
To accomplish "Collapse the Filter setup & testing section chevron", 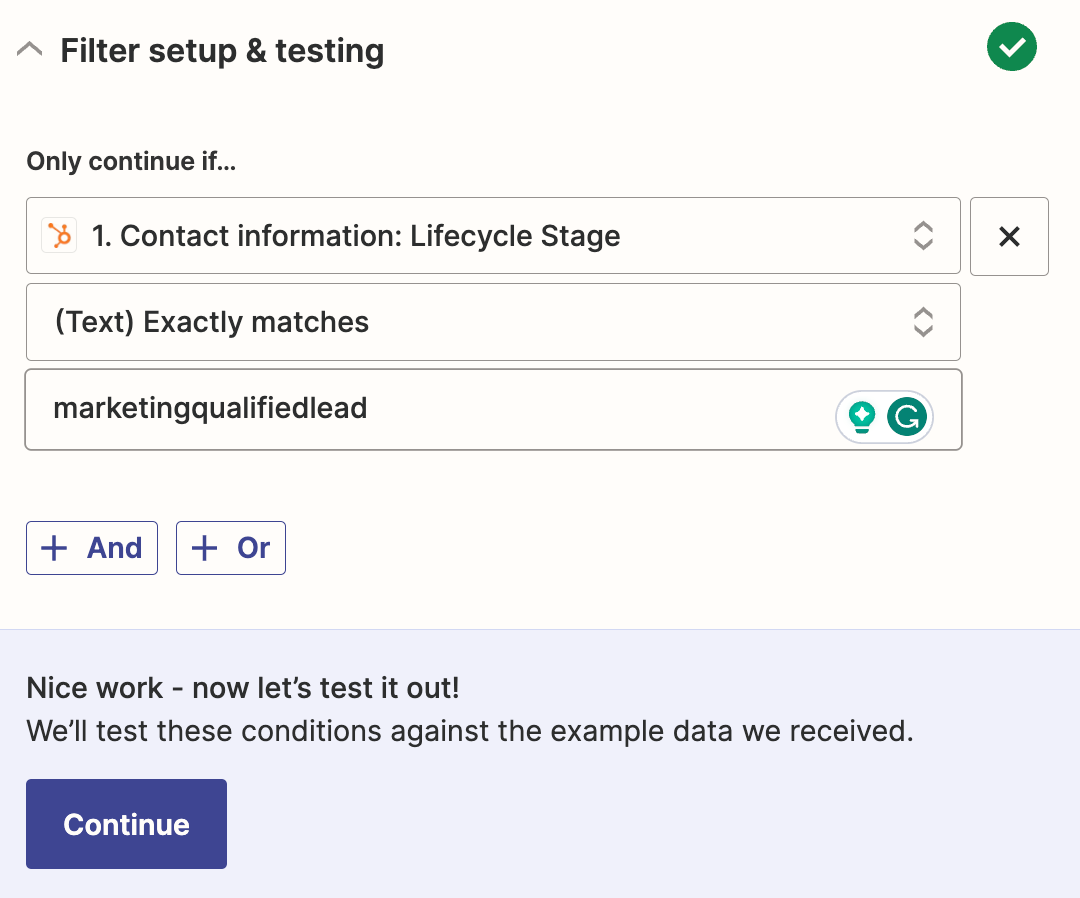I will coord(30,49).
